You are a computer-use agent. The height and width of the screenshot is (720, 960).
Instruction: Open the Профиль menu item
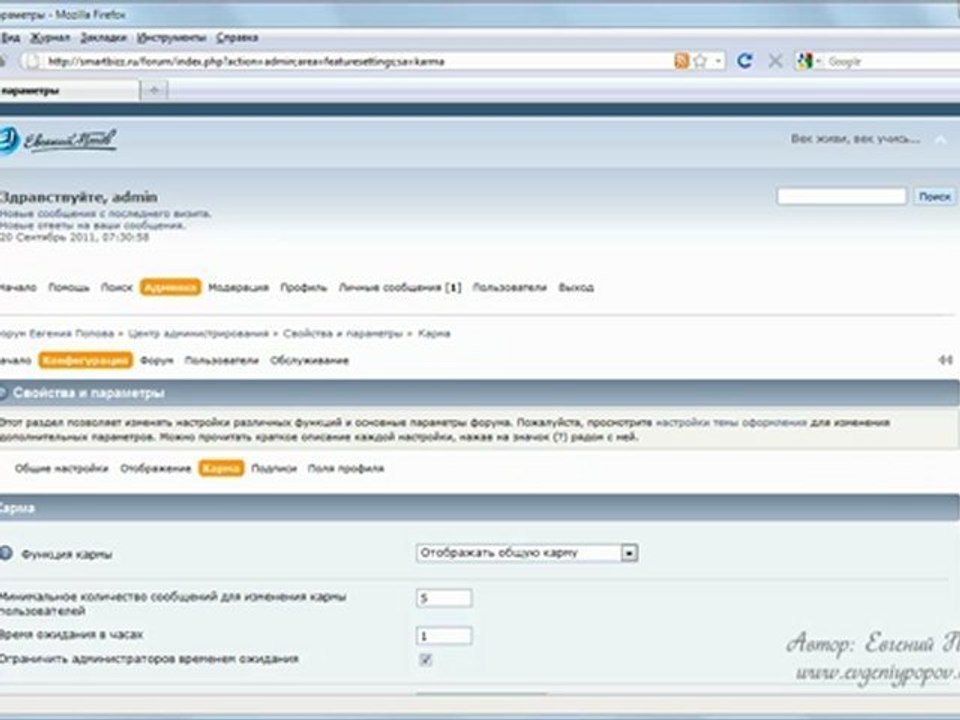[x=304, y=287]
